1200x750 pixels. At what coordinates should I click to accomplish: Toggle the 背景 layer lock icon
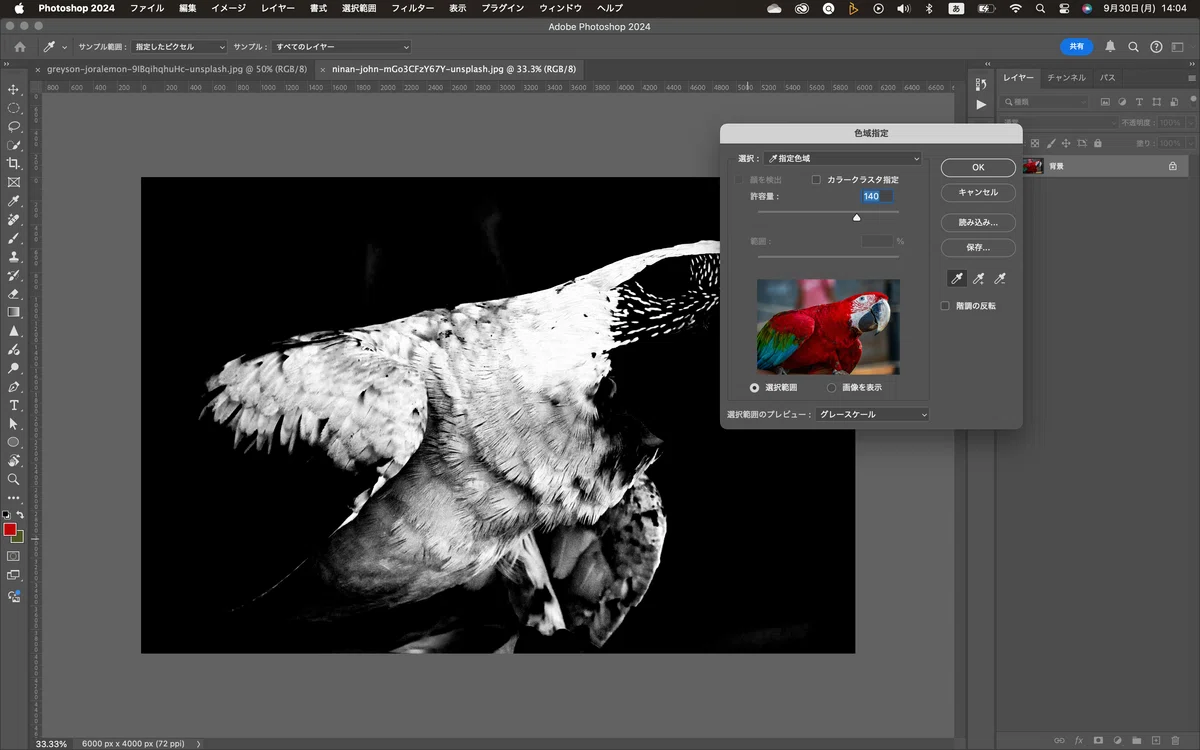click(x=1173, y=167)
